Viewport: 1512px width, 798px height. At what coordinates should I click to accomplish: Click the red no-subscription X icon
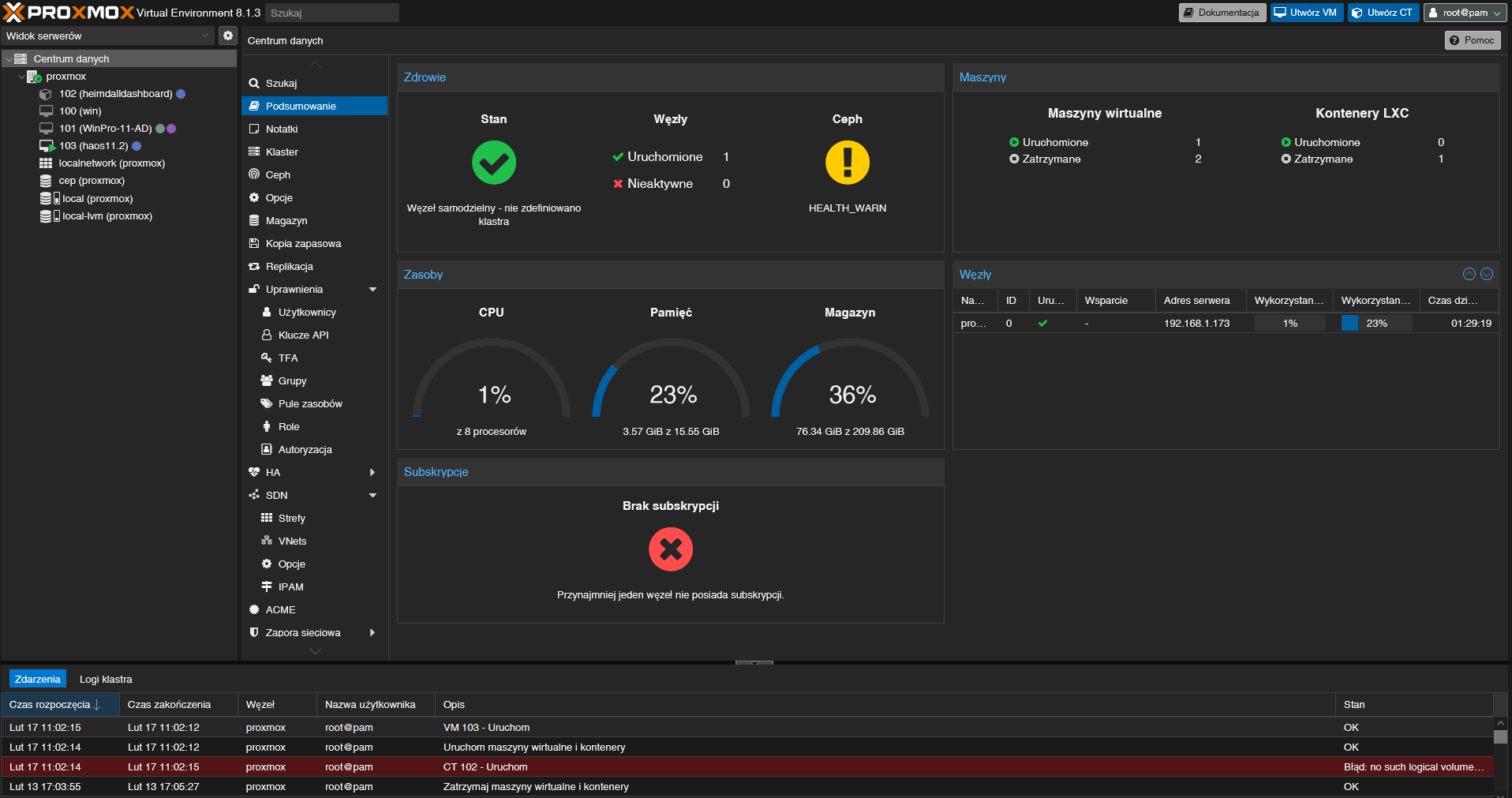point(670,549)
